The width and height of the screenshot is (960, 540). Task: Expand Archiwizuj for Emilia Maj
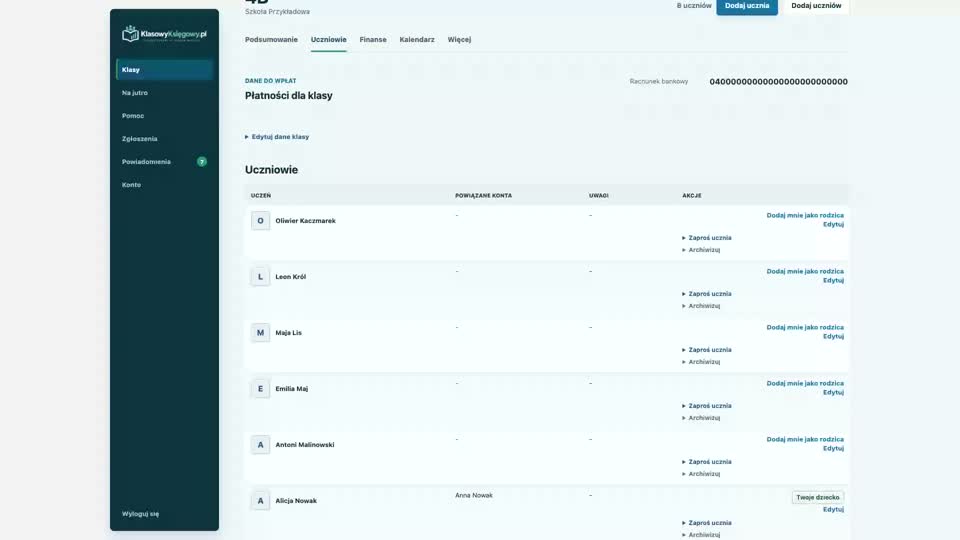click(701, 418)
